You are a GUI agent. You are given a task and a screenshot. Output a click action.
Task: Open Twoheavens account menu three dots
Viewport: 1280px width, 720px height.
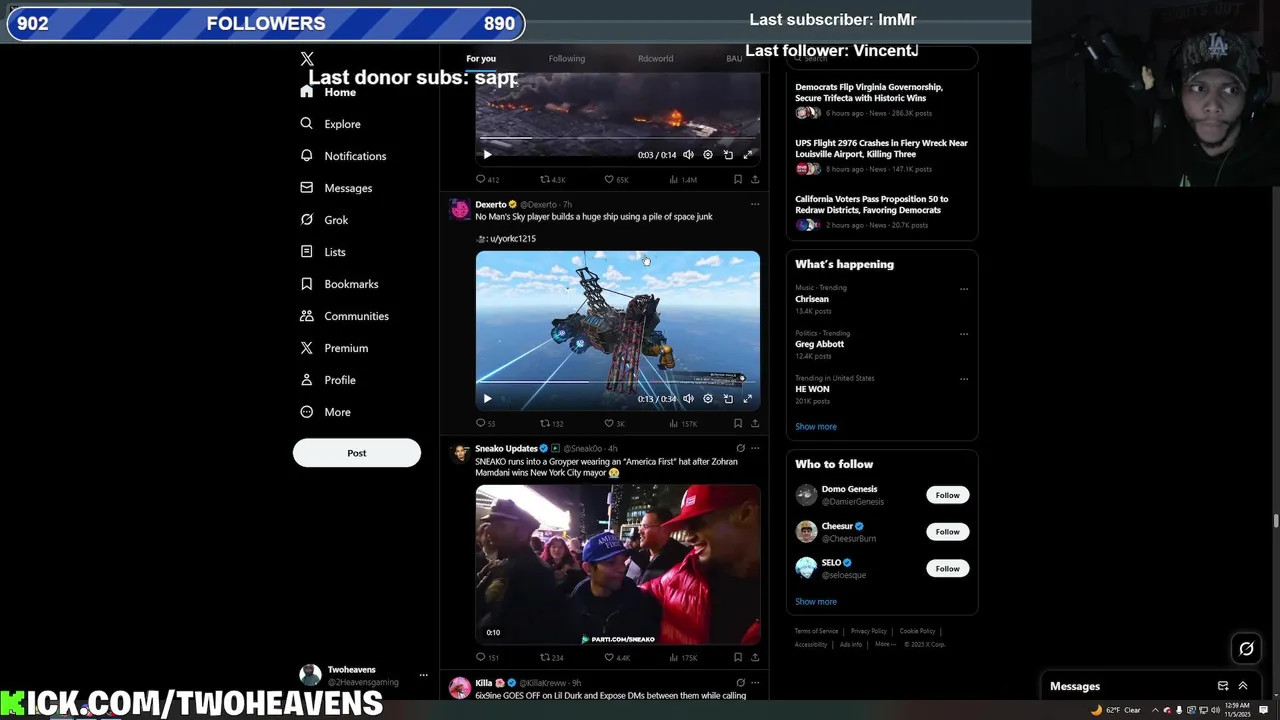(x=423, y=675)
